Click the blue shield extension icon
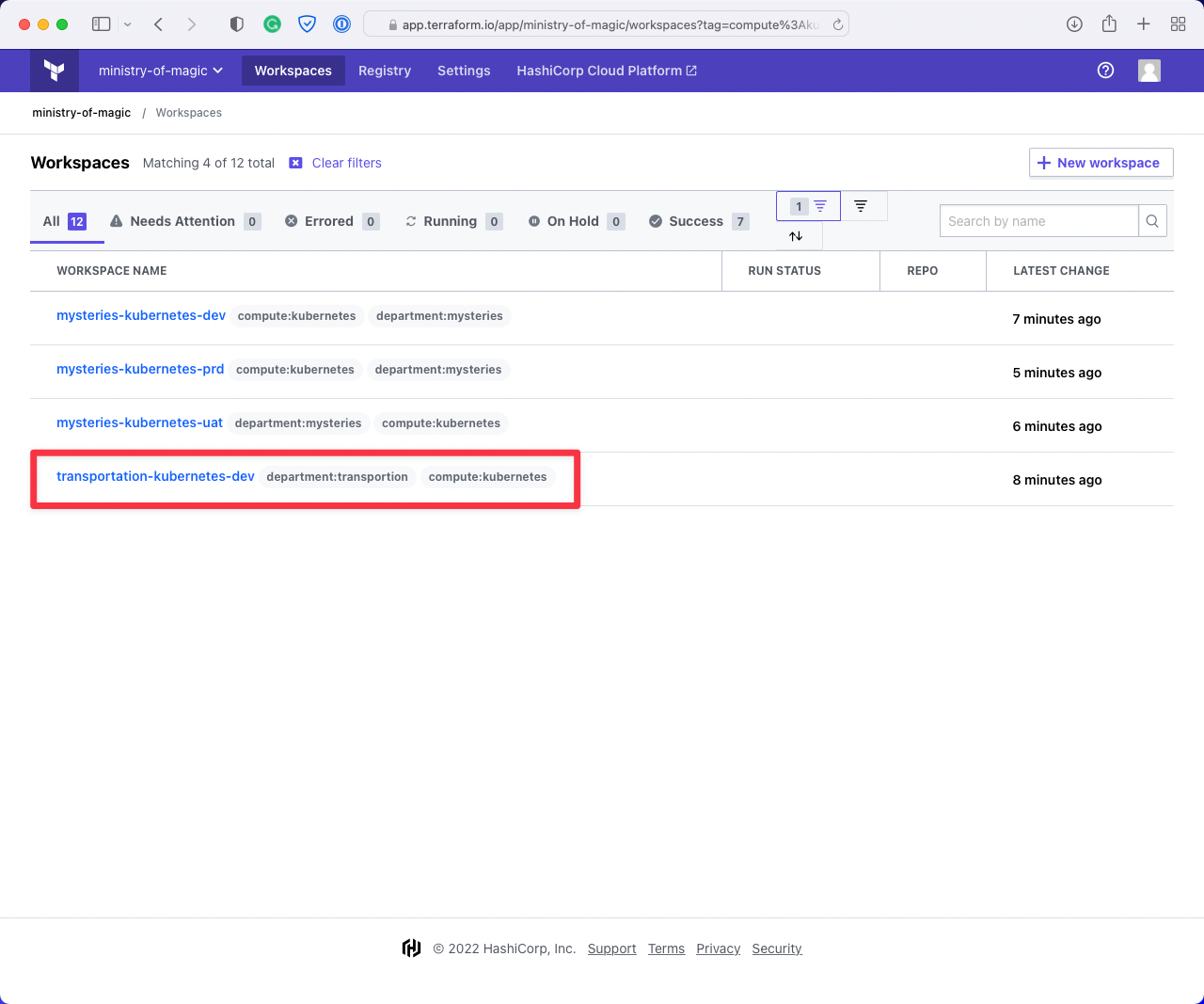Viewport: 1204px width, 1004px height. tap(307, 24)
